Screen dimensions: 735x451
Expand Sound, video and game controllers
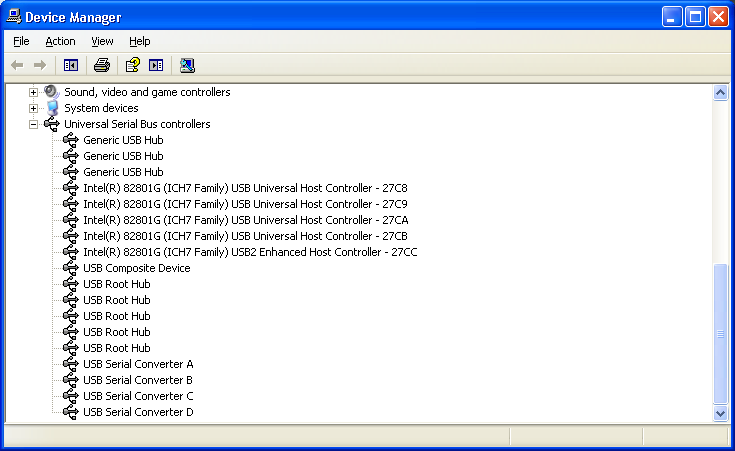tap(33, 92)
